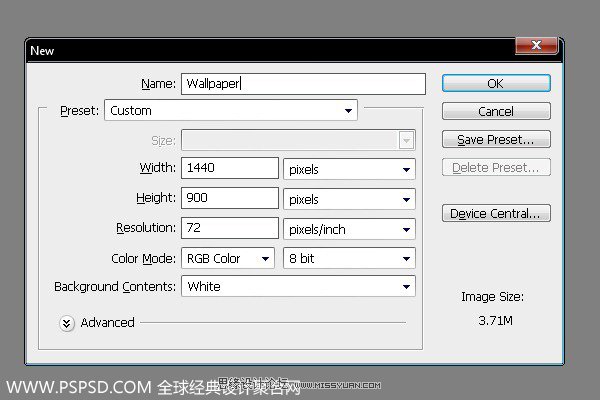Open the Height units dropdown
600x400 pixels.
click(x=349, y=199)
